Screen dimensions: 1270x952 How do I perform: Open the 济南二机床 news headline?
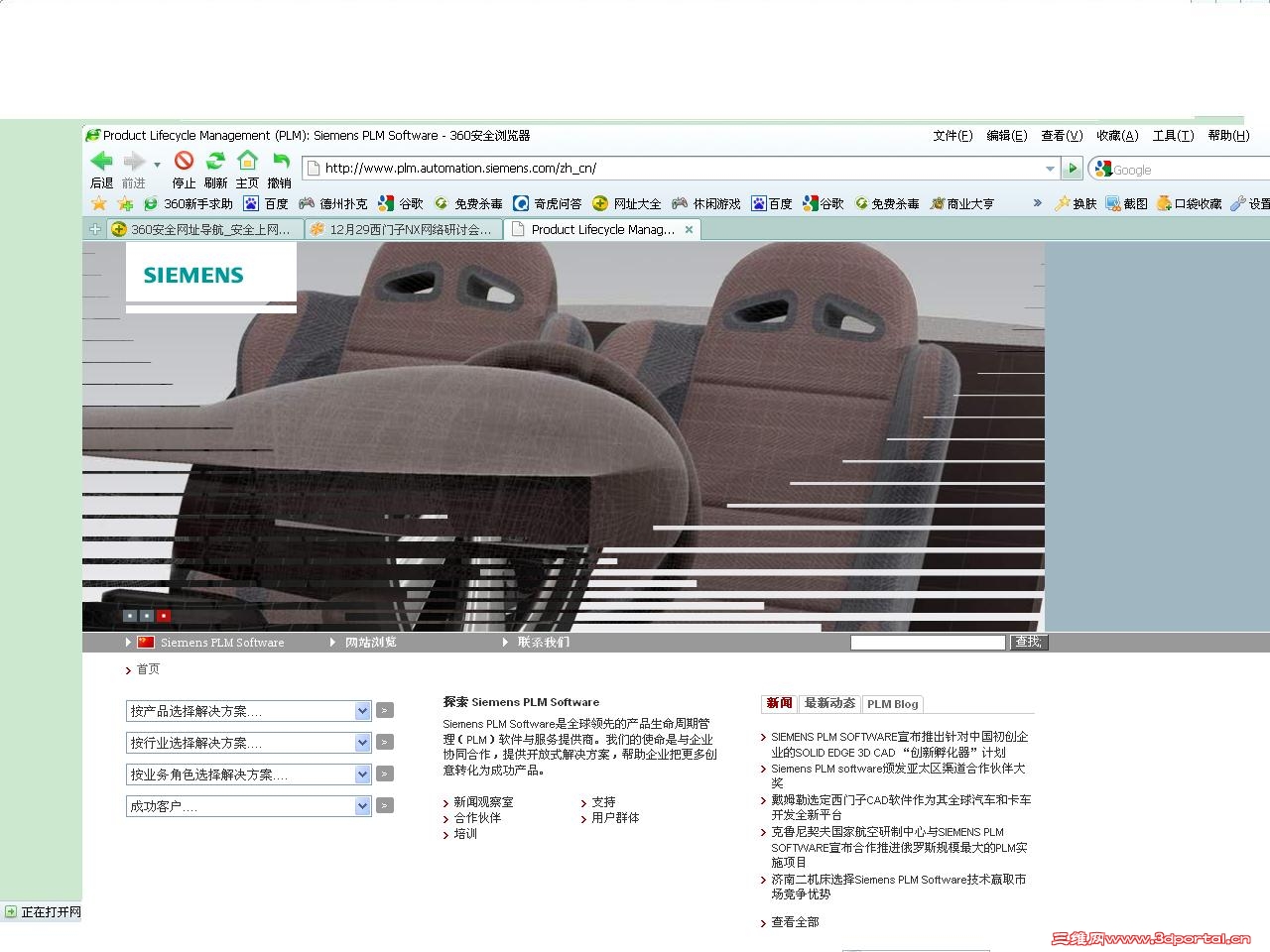(x=899, y=887)
